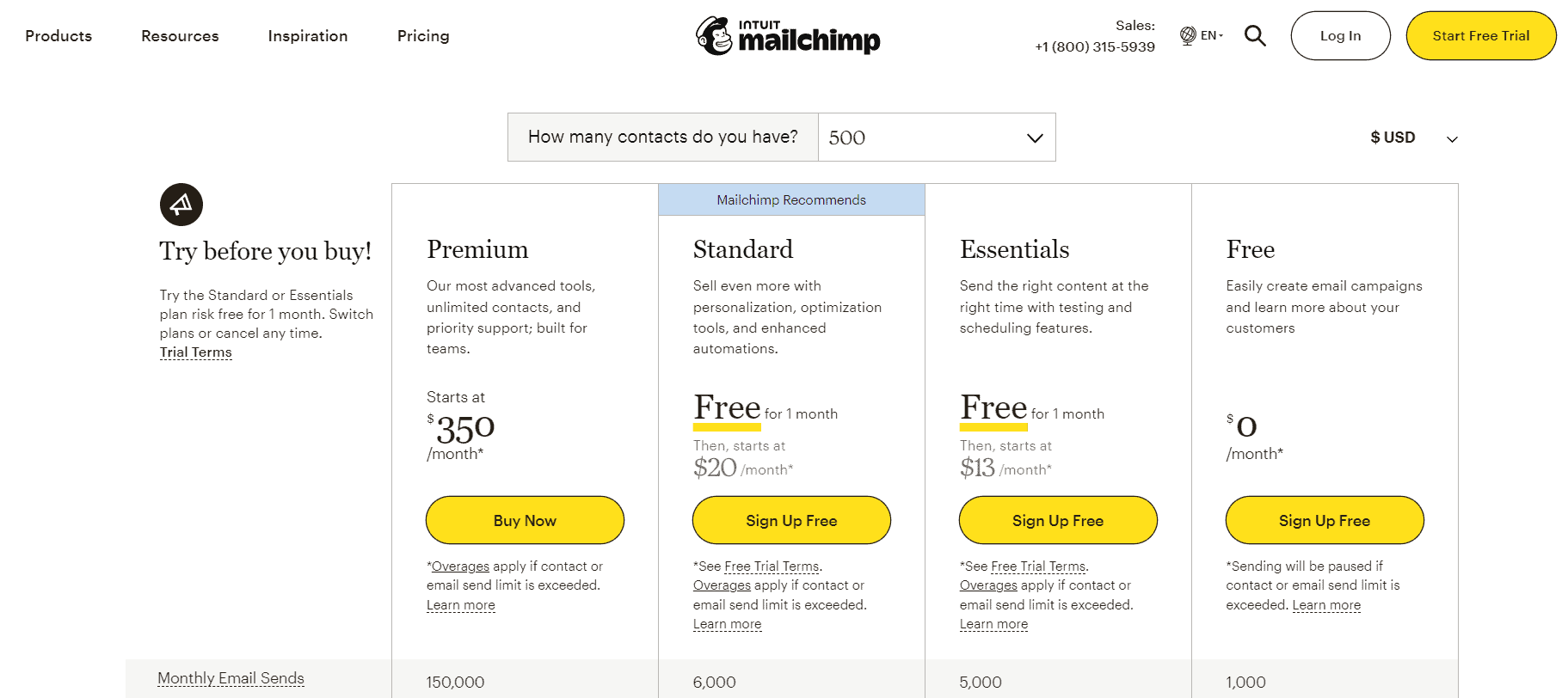Click the Mailchimp monkey logo
1568x698 pixels.
point(714,35)
